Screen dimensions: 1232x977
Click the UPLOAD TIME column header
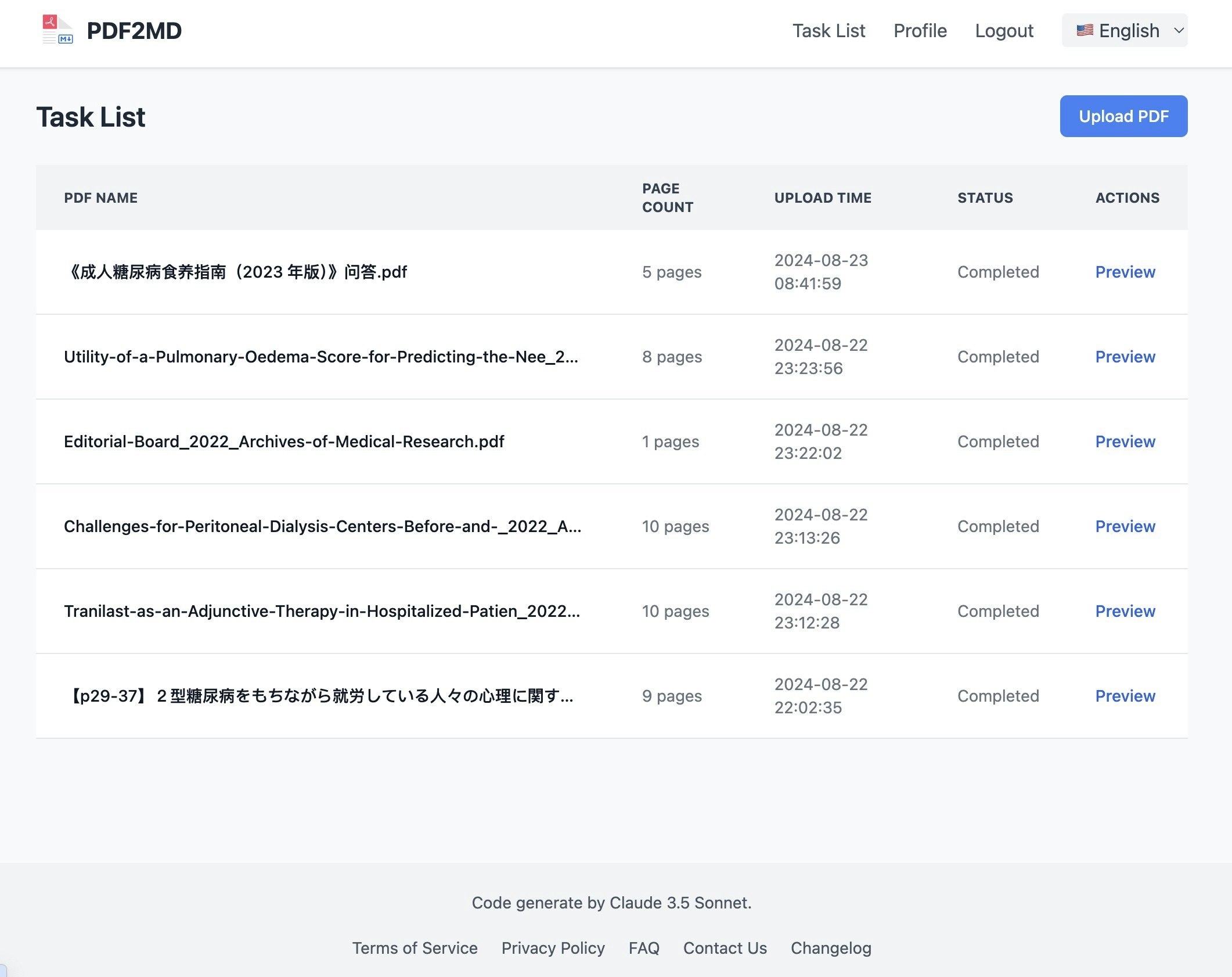click(x=823, y=198)
